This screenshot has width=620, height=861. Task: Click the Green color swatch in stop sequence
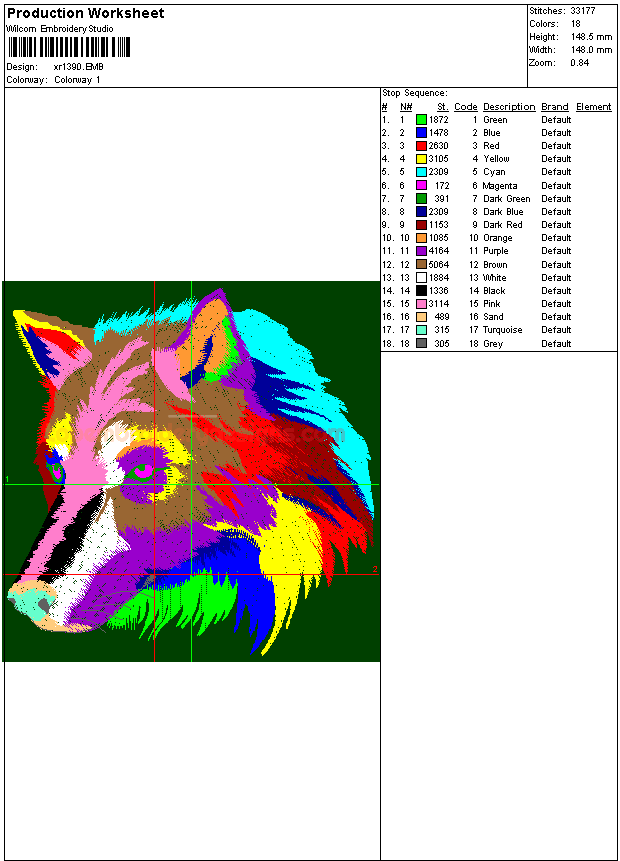pyautogui.click(x=421, y=120)
